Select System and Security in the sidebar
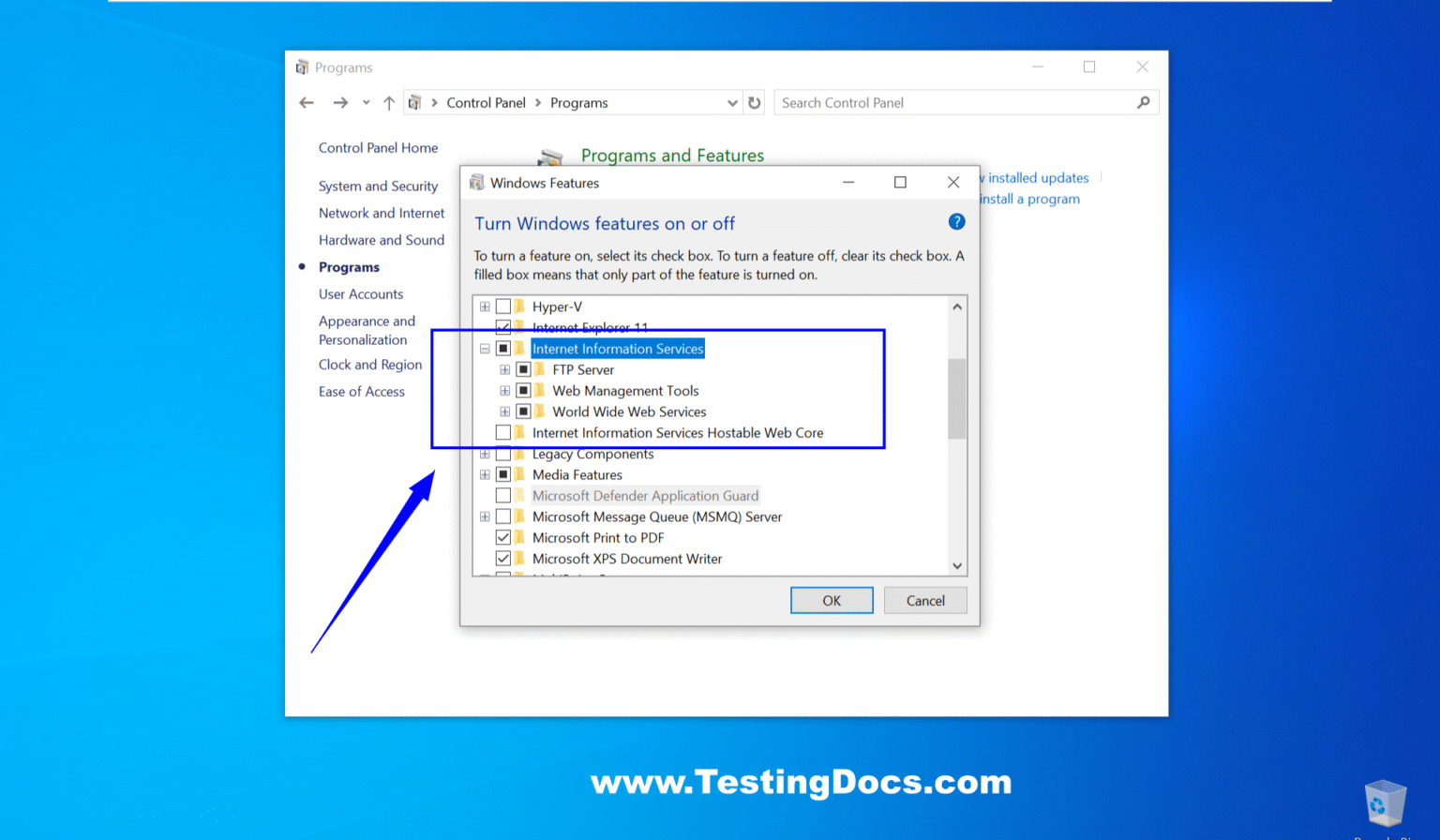The height and width of the screenshot is (840, 1440). [378, 186]
